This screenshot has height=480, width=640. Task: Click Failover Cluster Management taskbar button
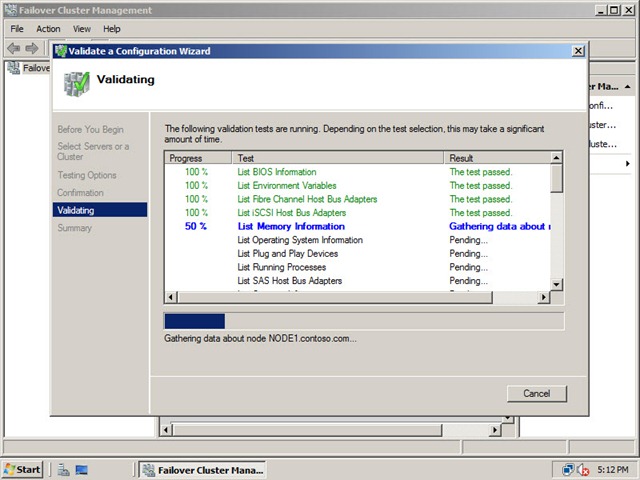[202, 470]
